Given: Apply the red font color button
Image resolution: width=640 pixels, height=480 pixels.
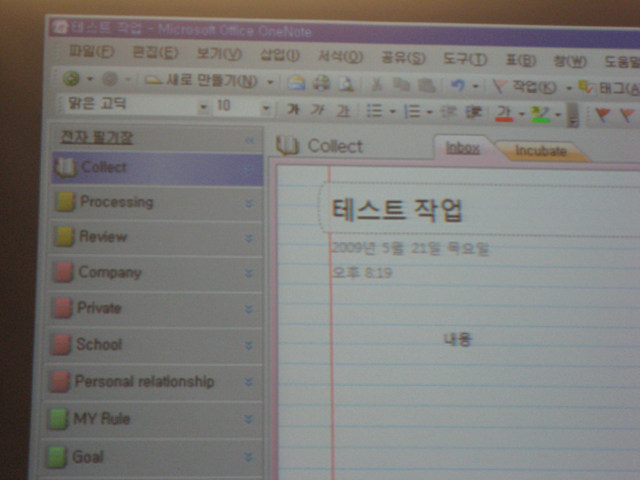Looking at the screenshot, I should pyautogui.click(x=504, y=113).
